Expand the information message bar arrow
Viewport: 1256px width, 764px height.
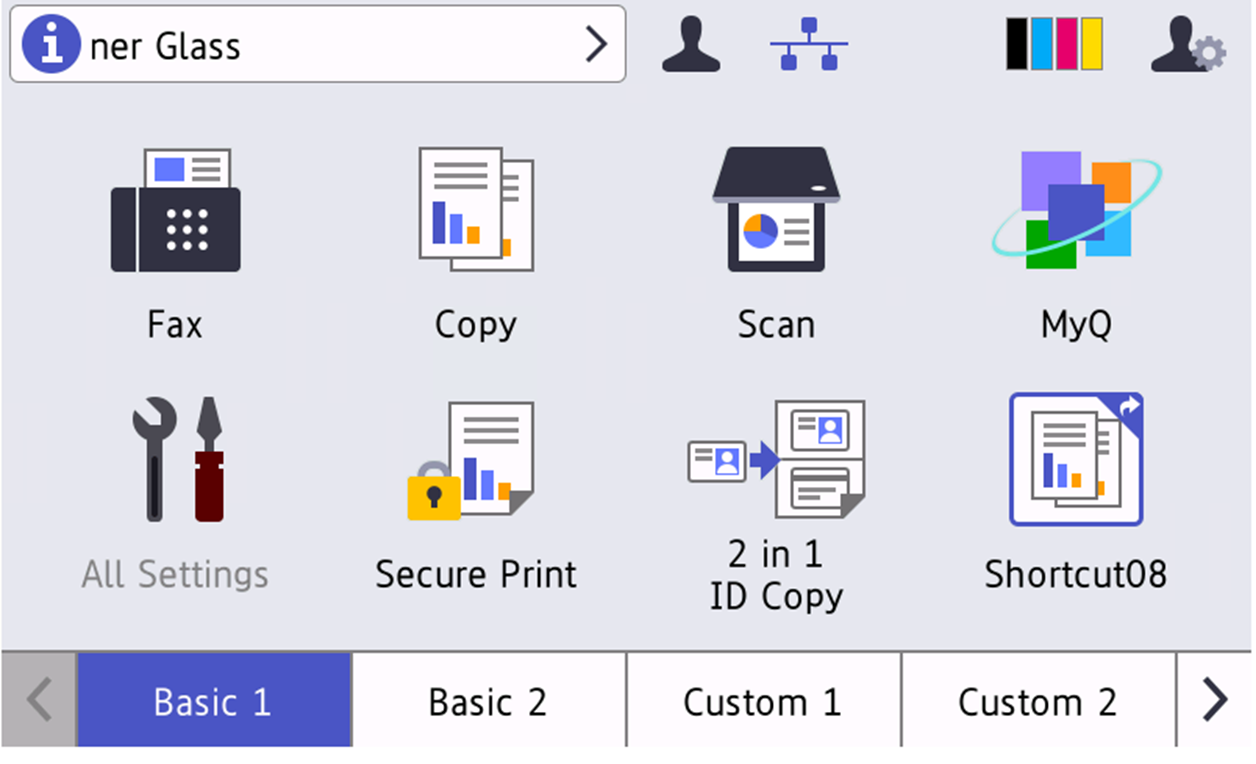pos(596,45)
